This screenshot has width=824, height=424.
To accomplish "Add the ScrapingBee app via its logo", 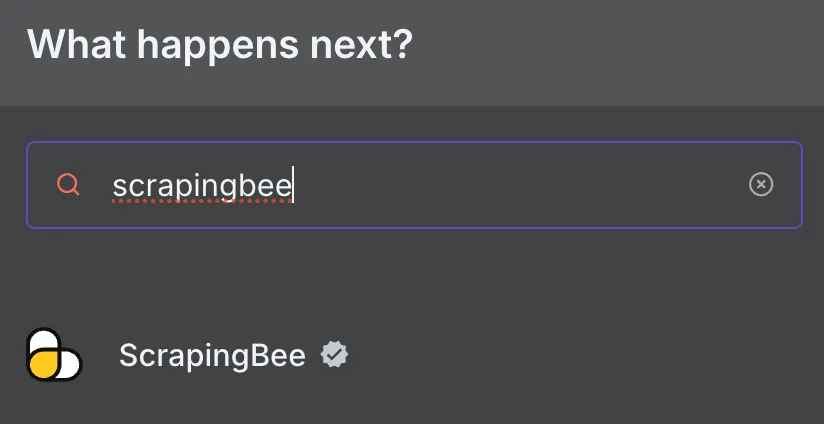I will click(x=53, y=355).
